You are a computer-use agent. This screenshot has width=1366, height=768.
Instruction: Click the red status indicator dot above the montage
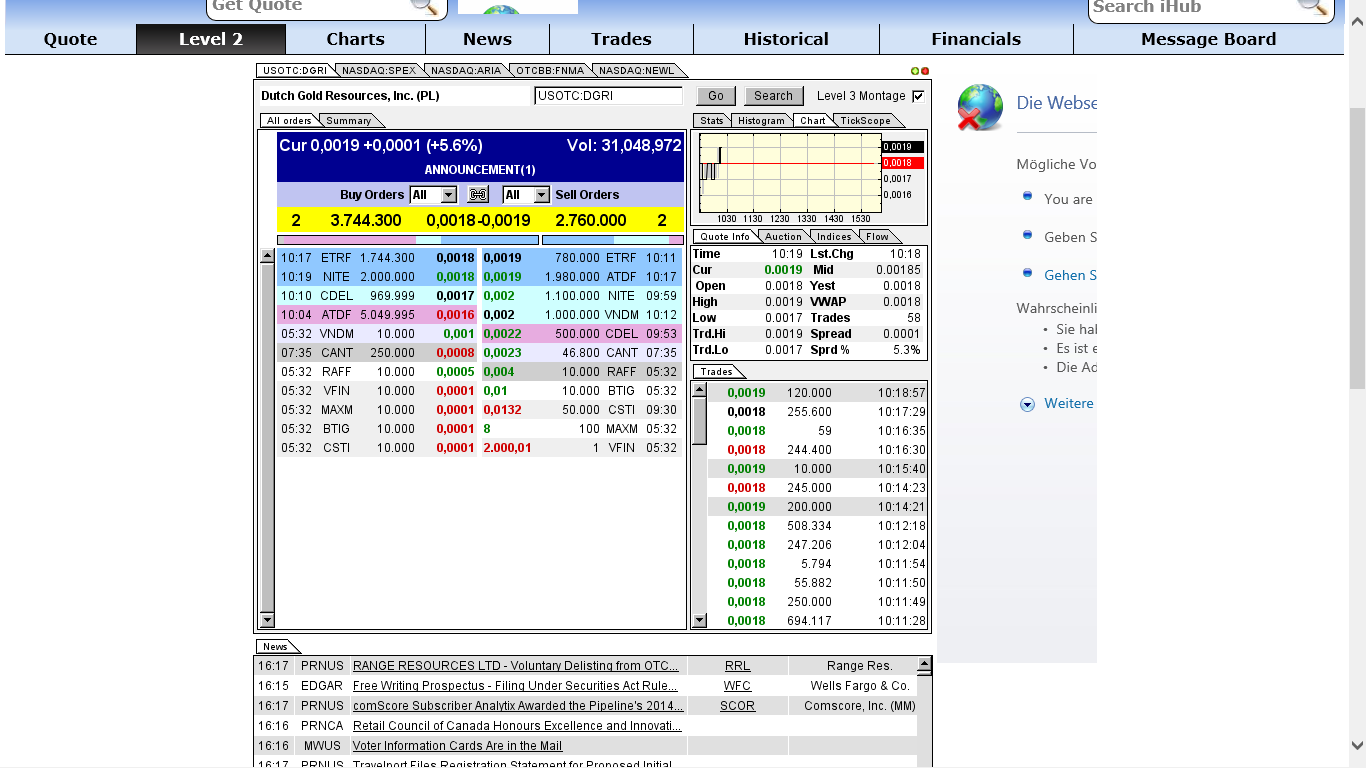tap(924, 70)
